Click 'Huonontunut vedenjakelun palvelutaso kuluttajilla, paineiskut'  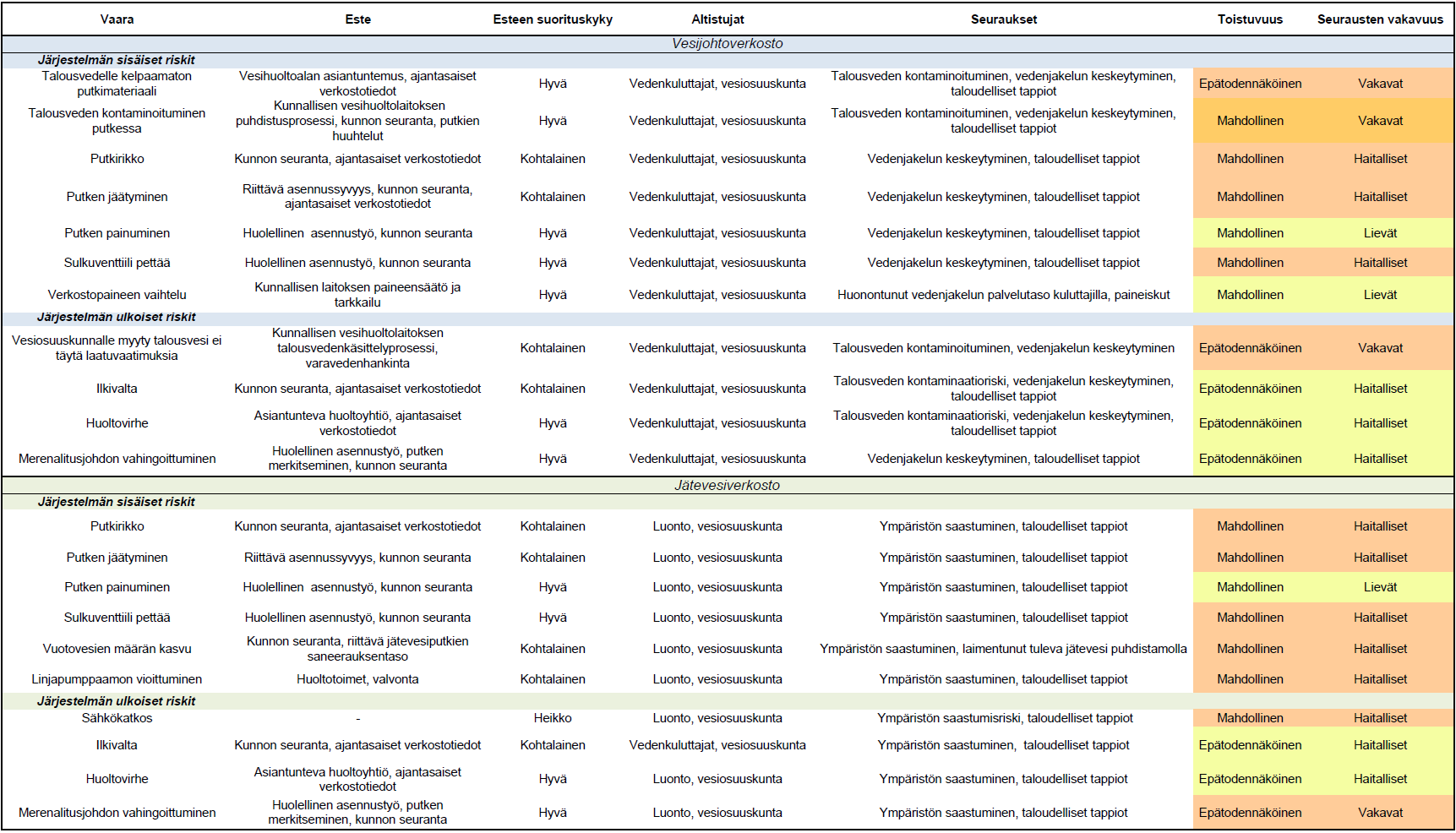pos(1003,295)
